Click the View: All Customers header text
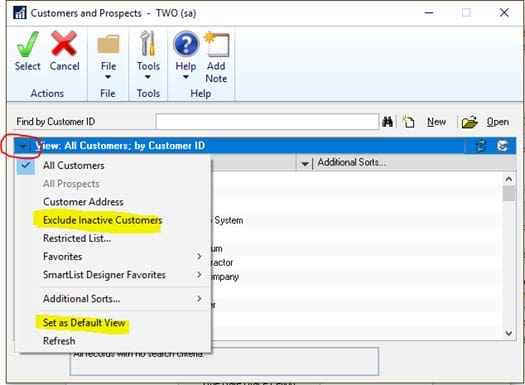This screenshot has width=525, height=385. pos(120,146)
